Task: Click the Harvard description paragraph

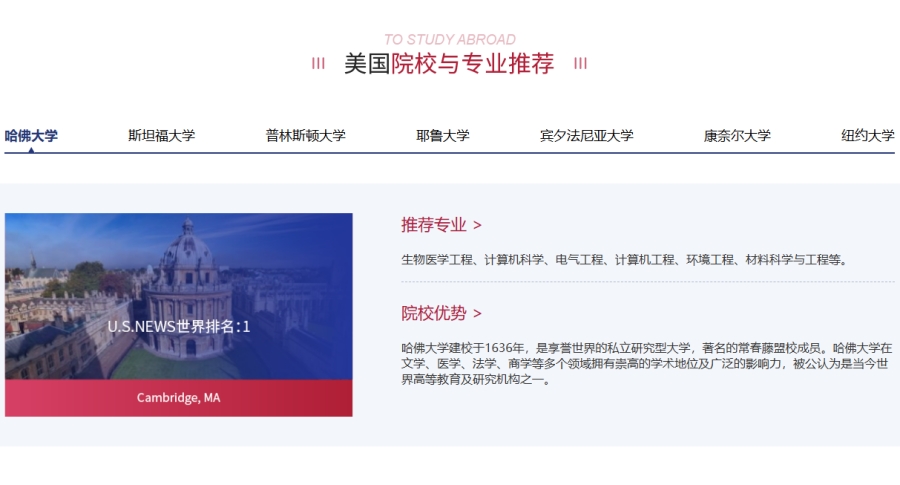Action: point(646,363)
